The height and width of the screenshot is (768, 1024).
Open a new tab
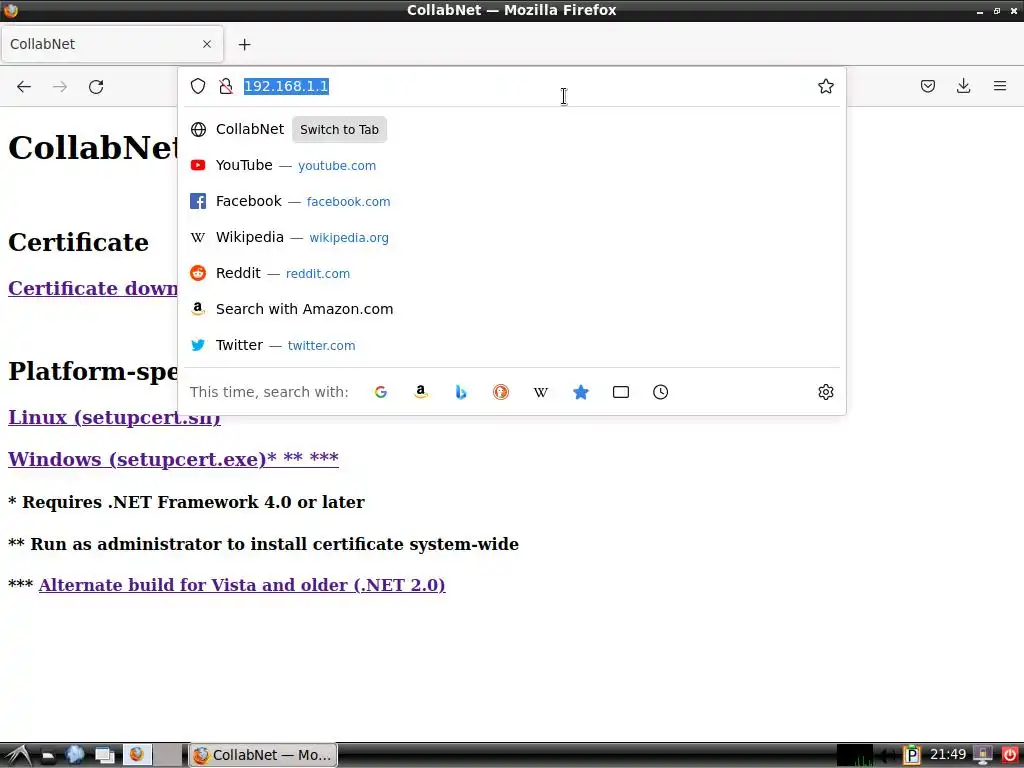coord(244,44)
